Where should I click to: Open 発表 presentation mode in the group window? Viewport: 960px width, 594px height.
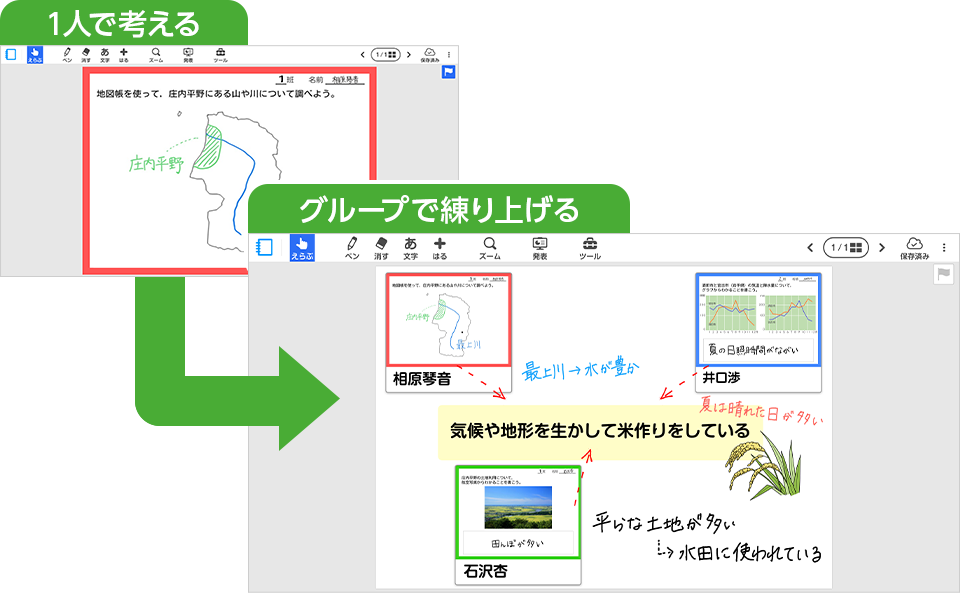(540, 248)
